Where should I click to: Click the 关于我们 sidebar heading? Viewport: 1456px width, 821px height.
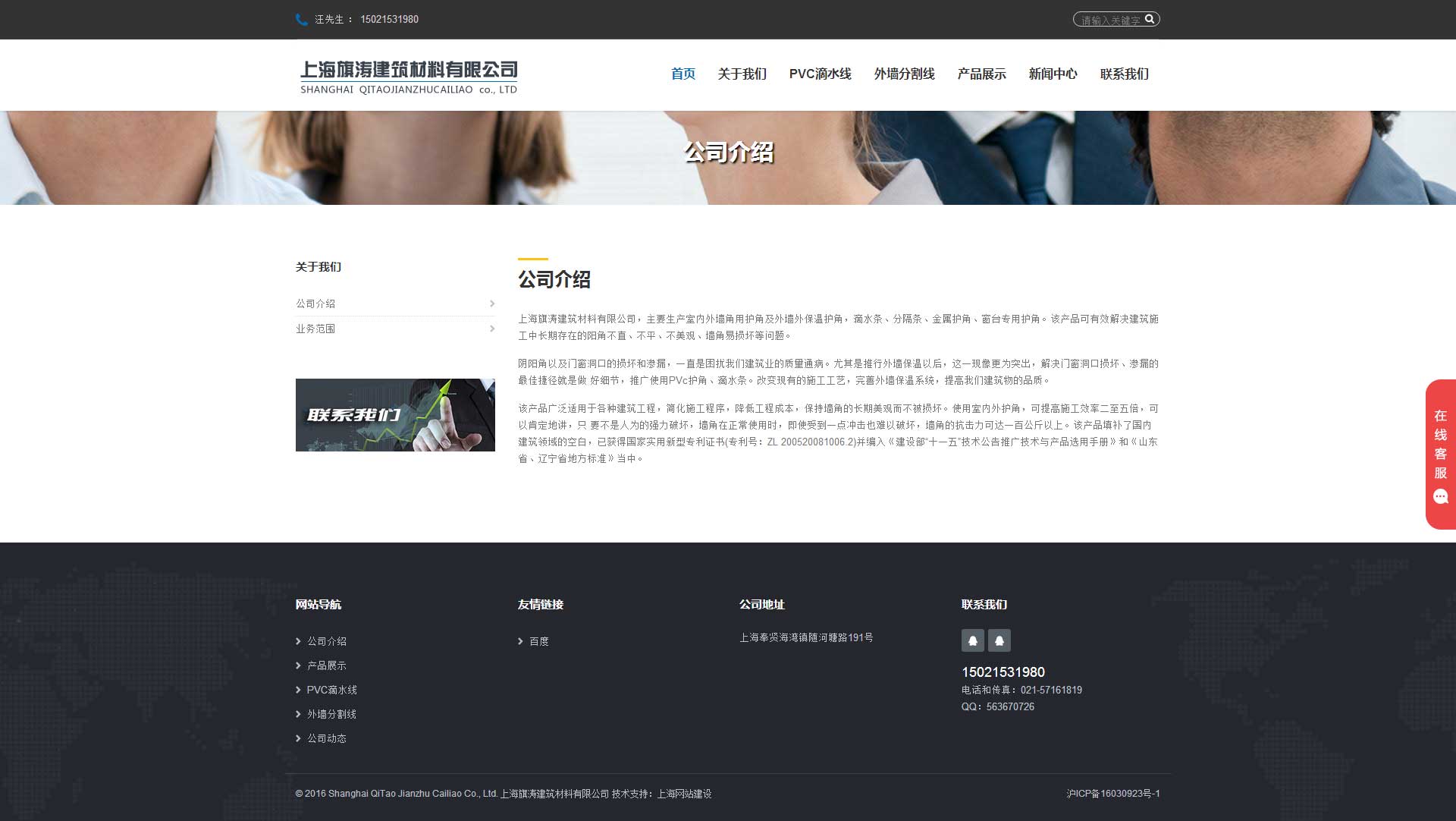[x=318, y=267]
